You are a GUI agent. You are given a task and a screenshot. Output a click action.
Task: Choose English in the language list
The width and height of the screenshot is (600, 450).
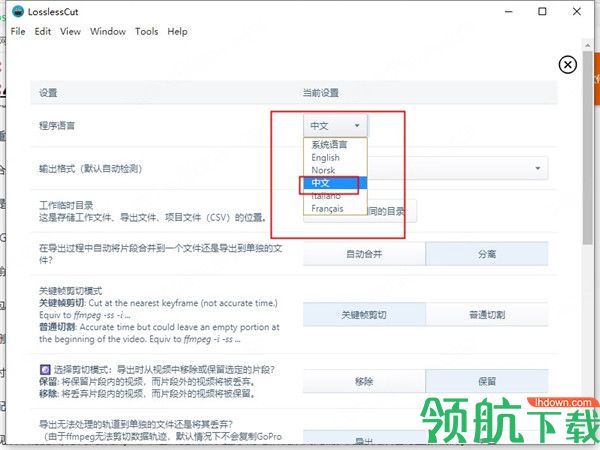(x=335, y=157)
